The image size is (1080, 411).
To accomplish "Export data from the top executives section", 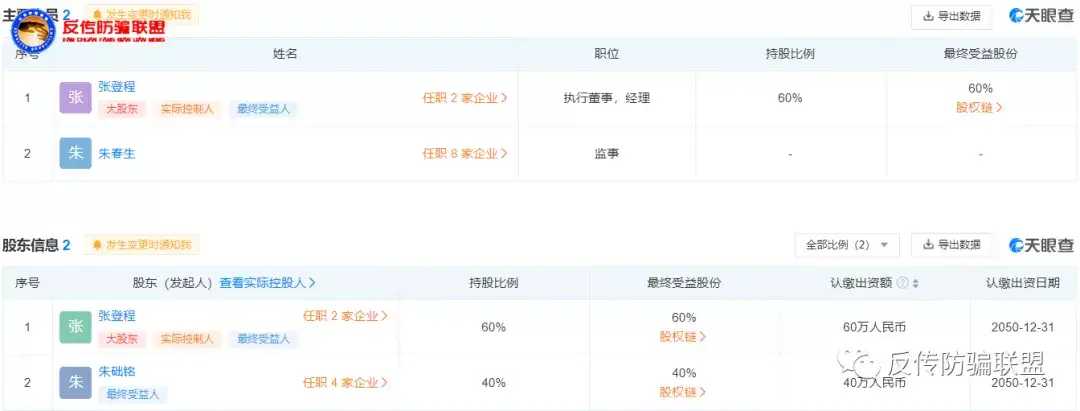I will point(951,16).
